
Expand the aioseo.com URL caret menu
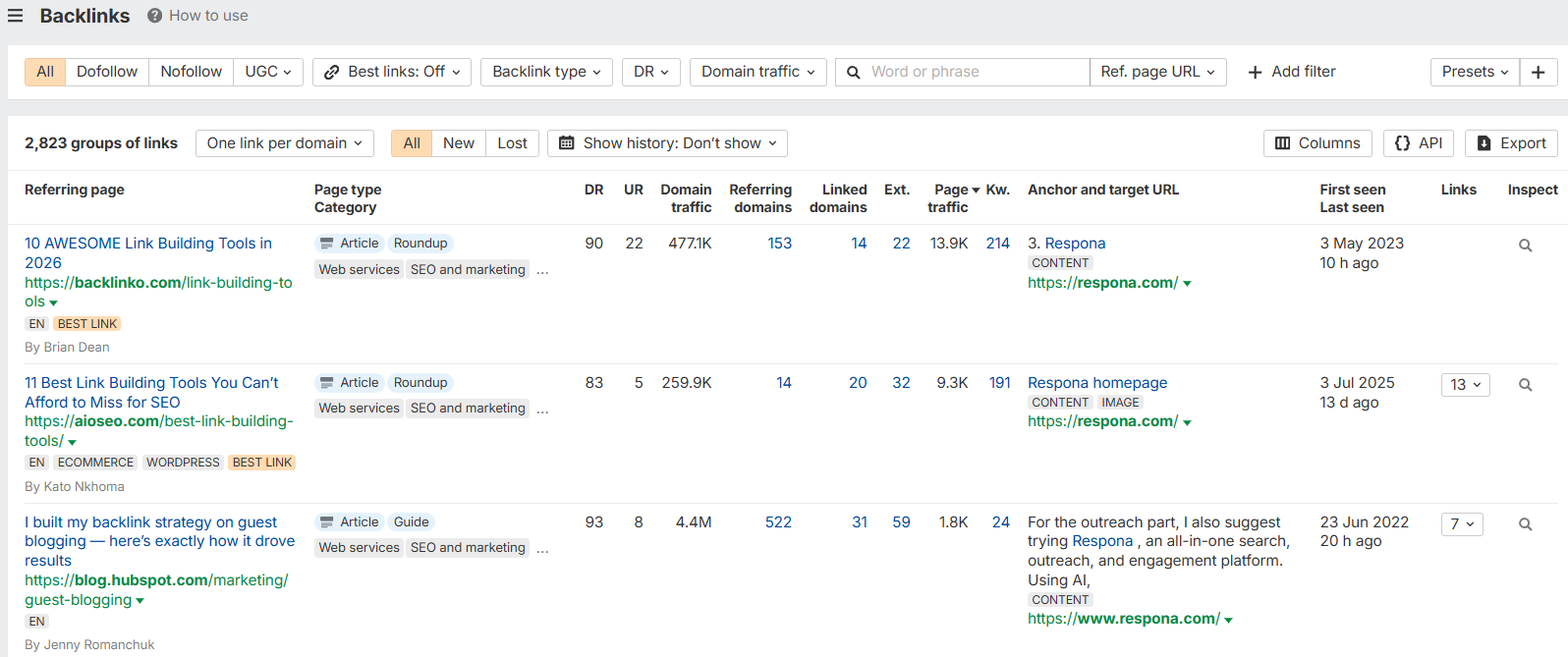click(72, 443)
